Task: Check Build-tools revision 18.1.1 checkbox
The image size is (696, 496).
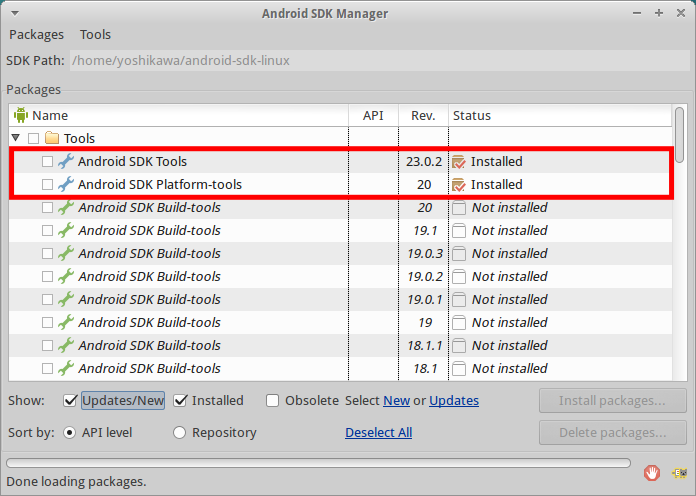Action: tap(47, 345)
